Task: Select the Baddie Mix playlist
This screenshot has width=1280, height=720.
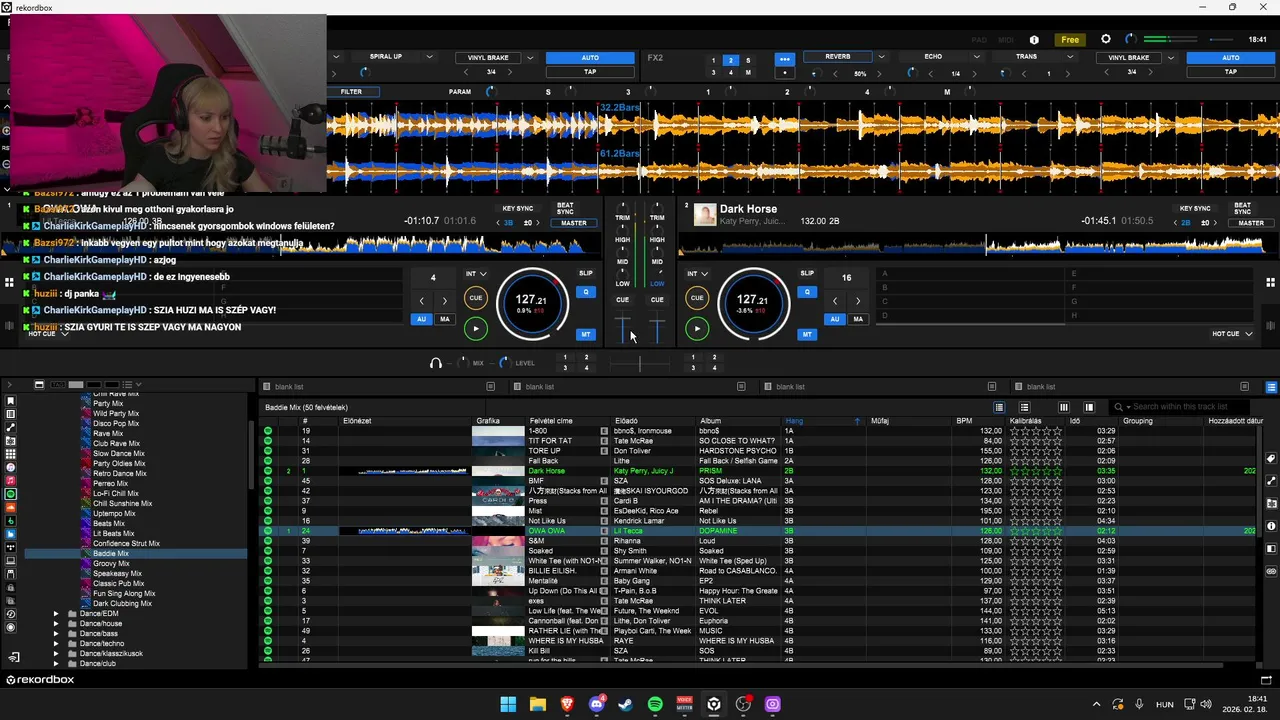Action: (x=111, y=553)
